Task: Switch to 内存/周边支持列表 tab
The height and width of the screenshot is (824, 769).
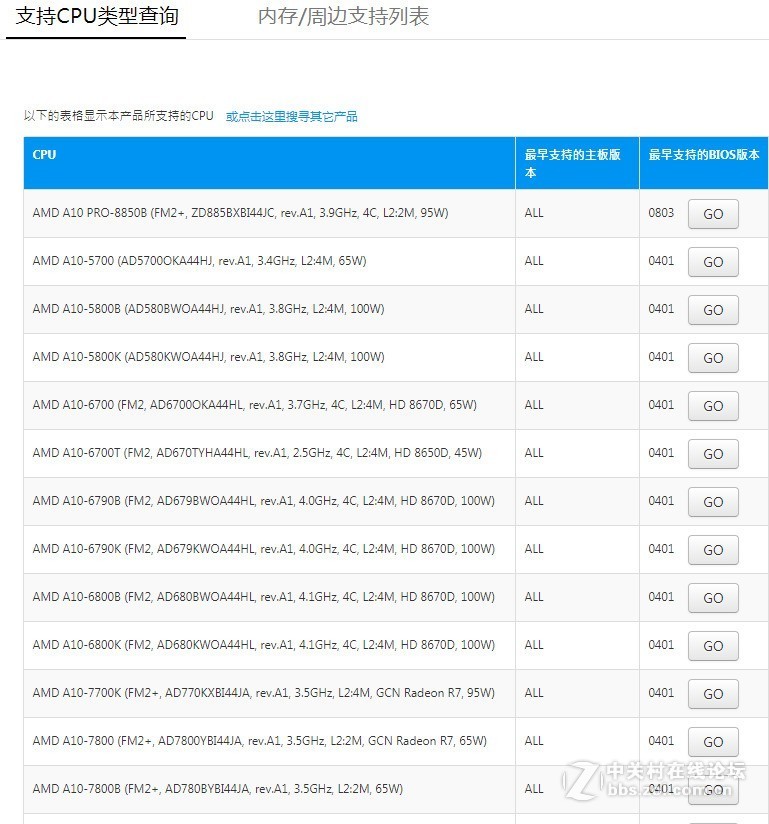Action: click(343, 16)
